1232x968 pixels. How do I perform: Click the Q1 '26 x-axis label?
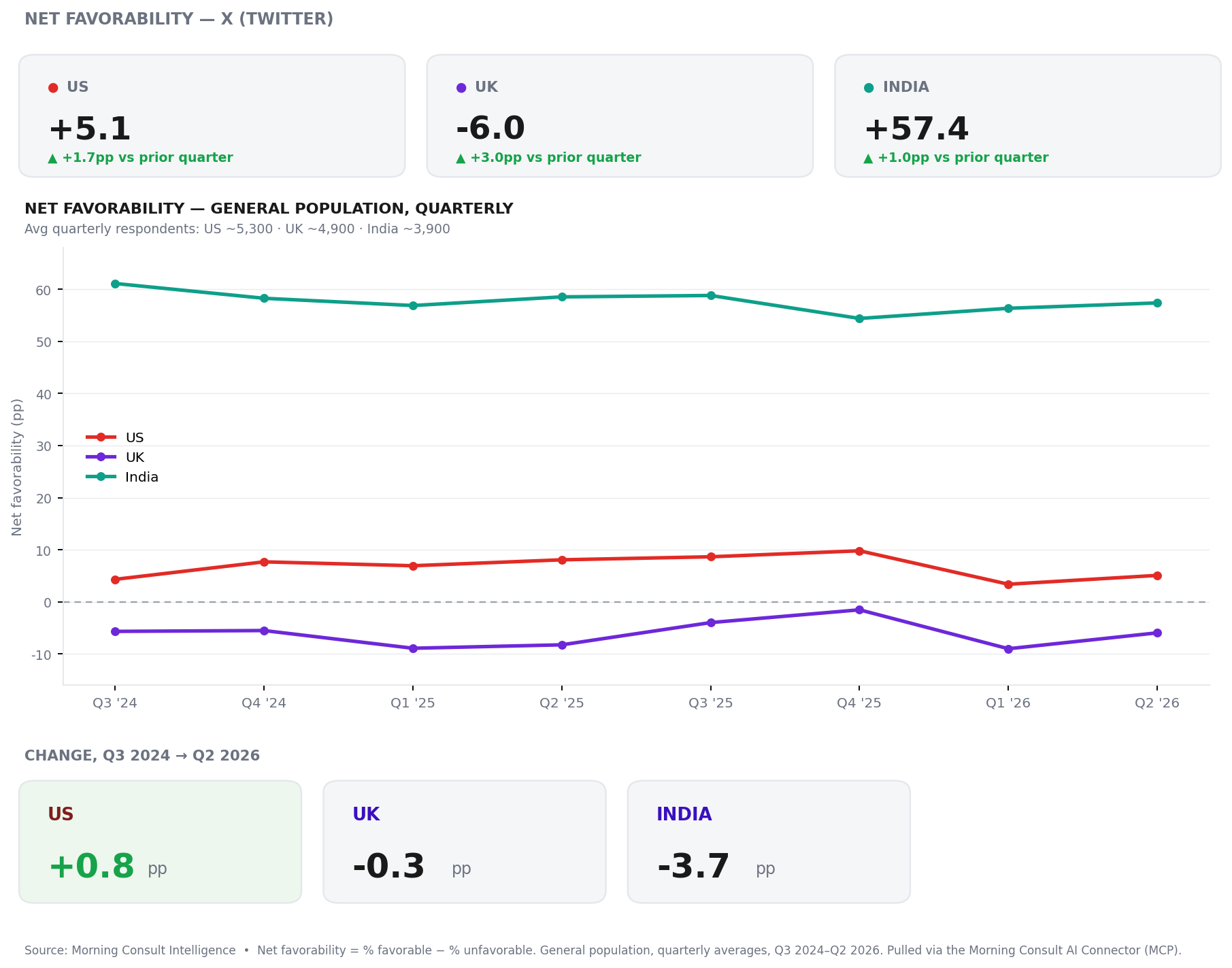pyautogui.click(x=1008, y=703)
